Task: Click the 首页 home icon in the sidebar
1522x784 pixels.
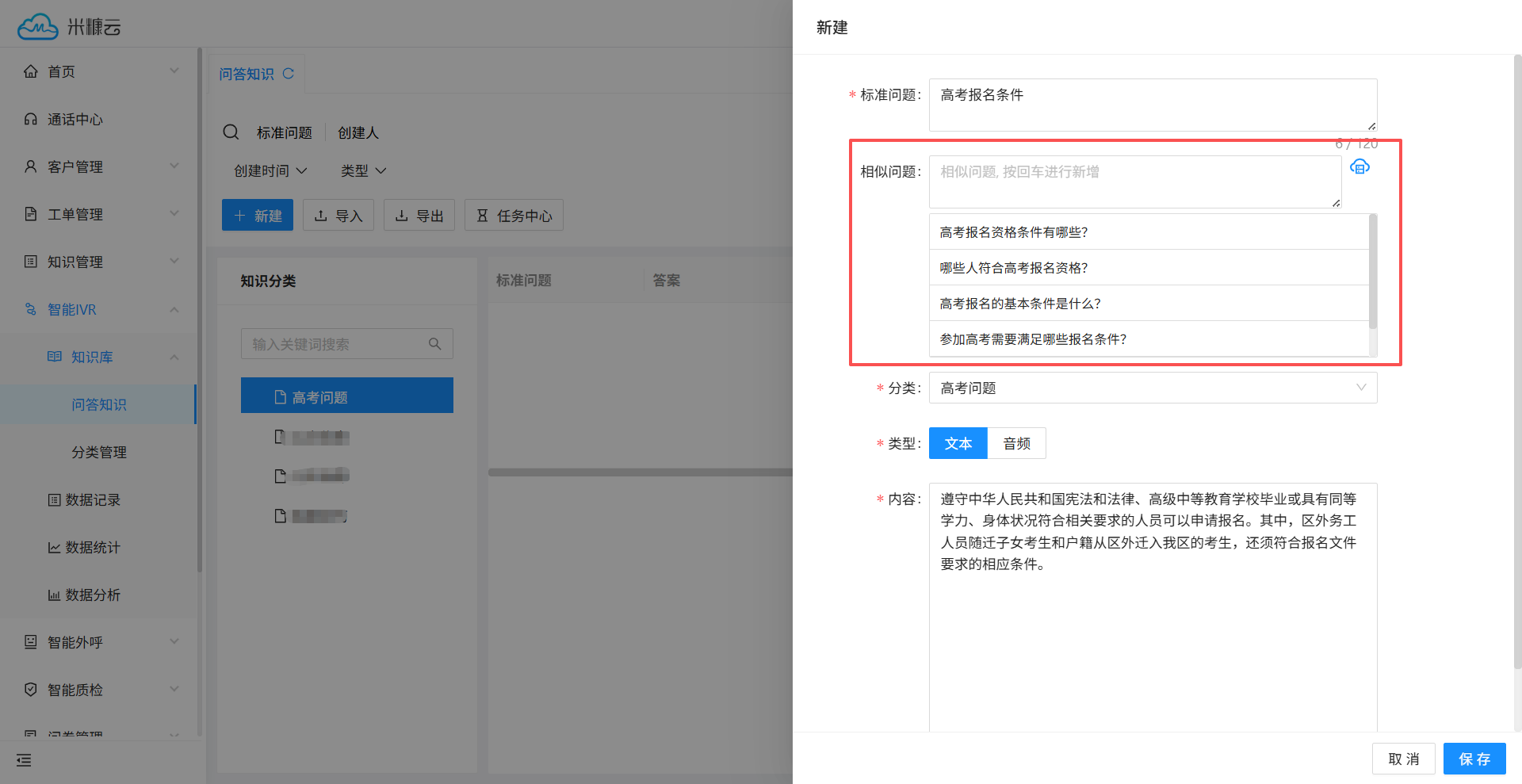Action: tap(30, 71)
